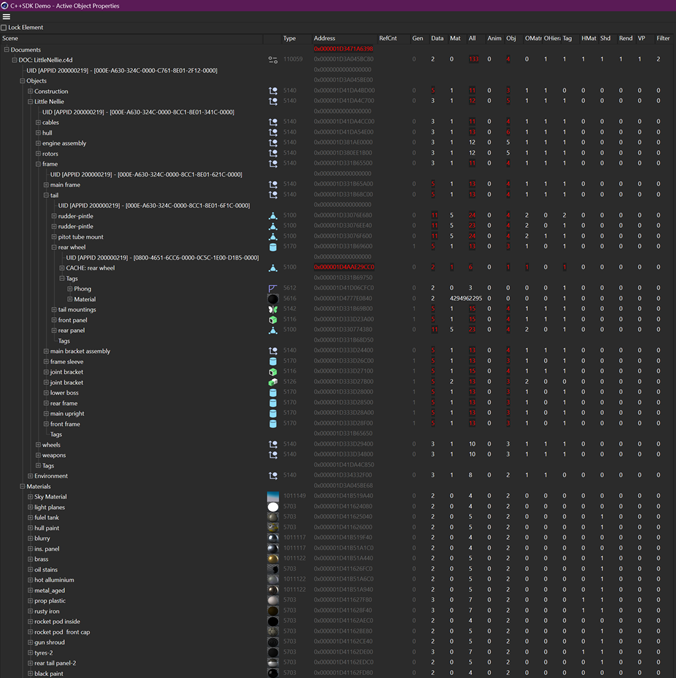Click the null icon beside engine assembly
Viewport: 676px width, 678px height.
273,143
